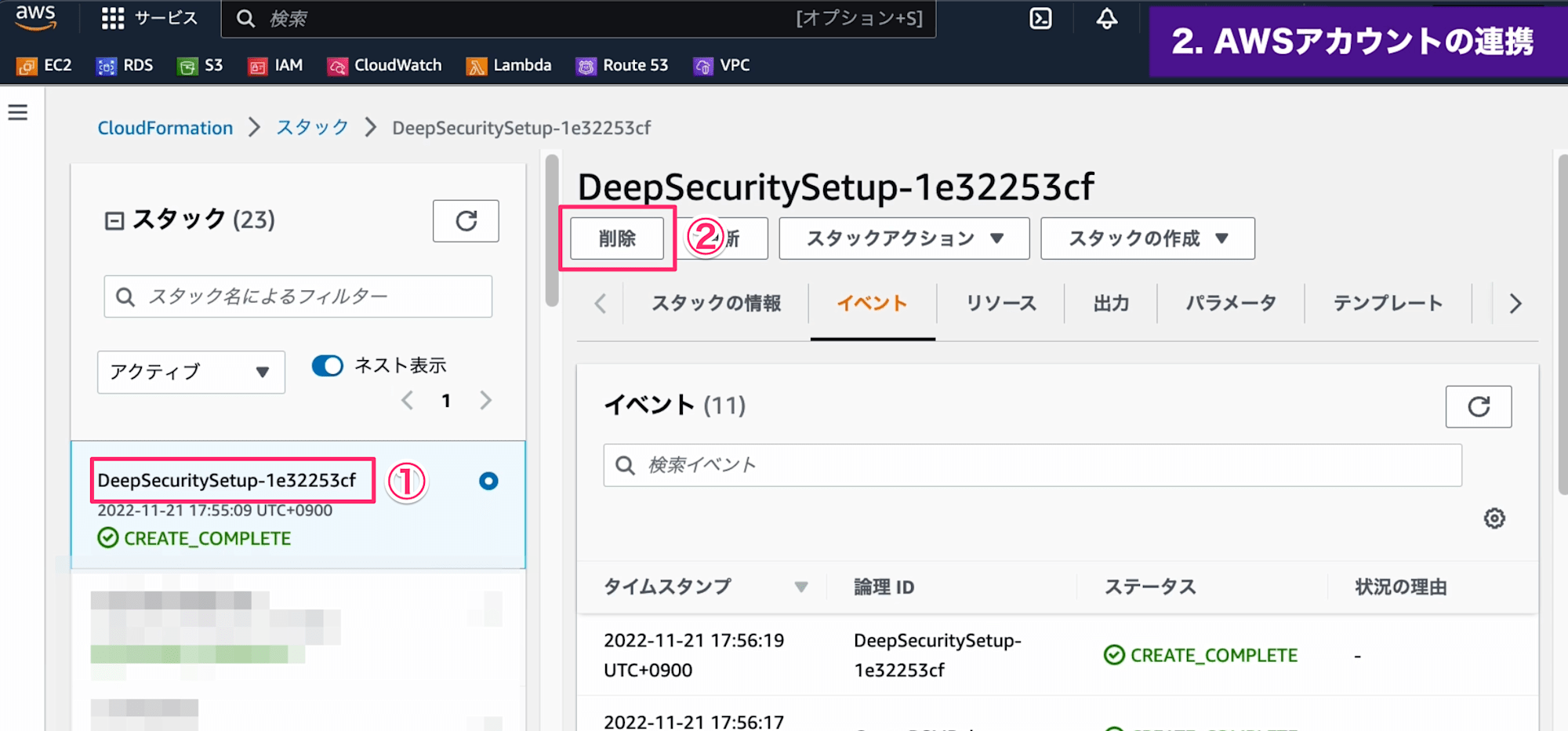Viewport: 1568px width, 731px height.
Task: Click the 削除 button
Action: pos(617,238)
